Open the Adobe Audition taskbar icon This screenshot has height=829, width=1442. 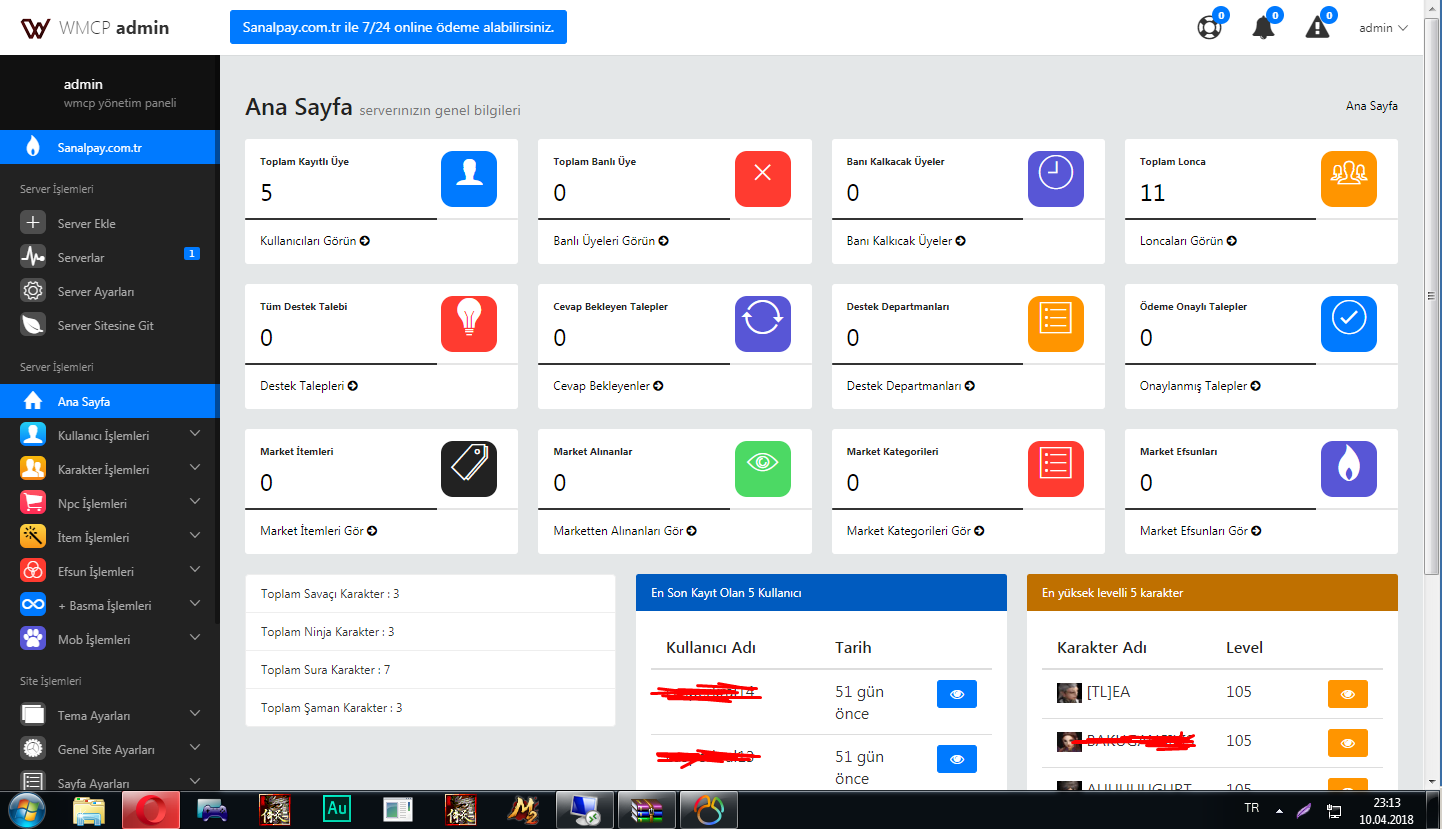click(x=337, y=809)
